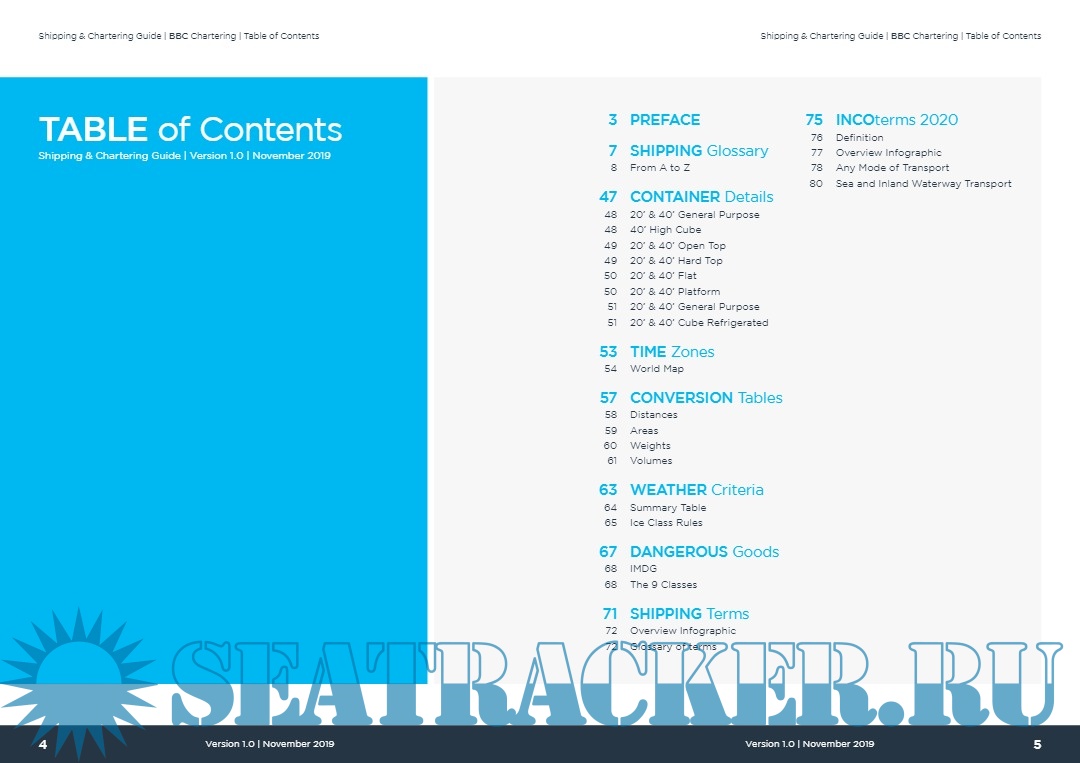This screenshot has width=1080, height=763.
Task: Click the TABLE of Contents title
Action: coord(190,130)
